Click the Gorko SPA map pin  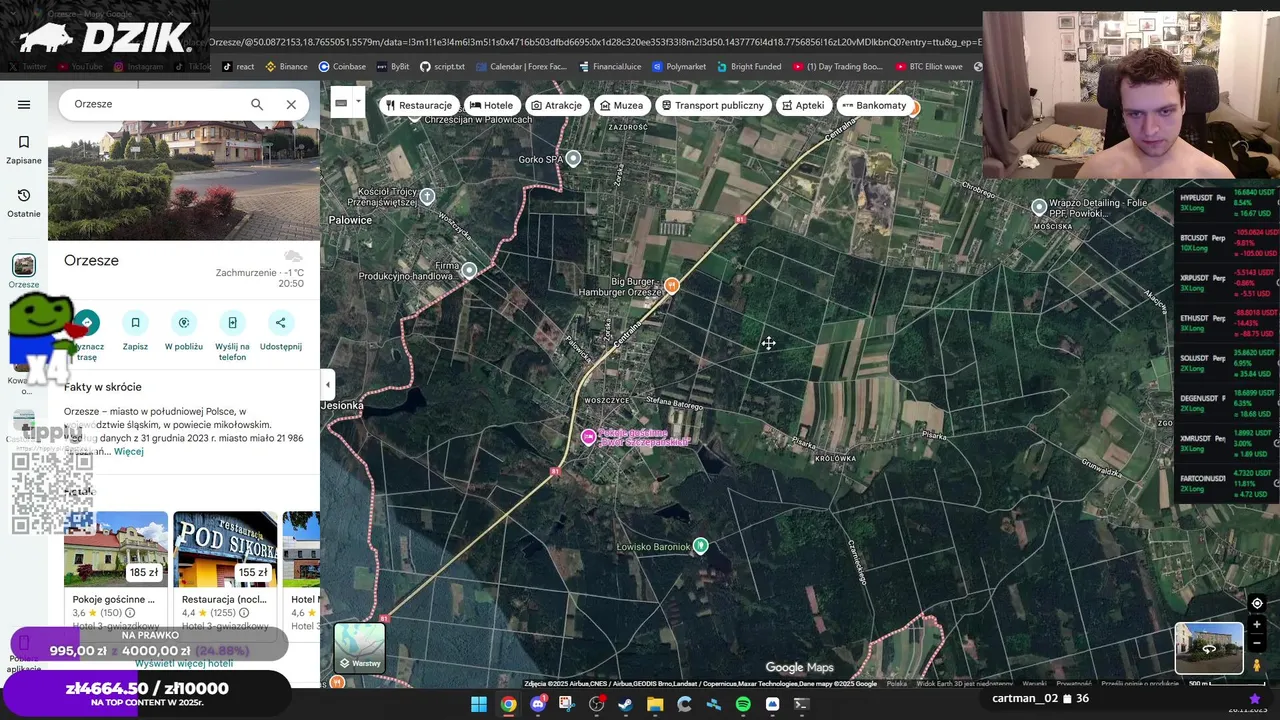573,158
